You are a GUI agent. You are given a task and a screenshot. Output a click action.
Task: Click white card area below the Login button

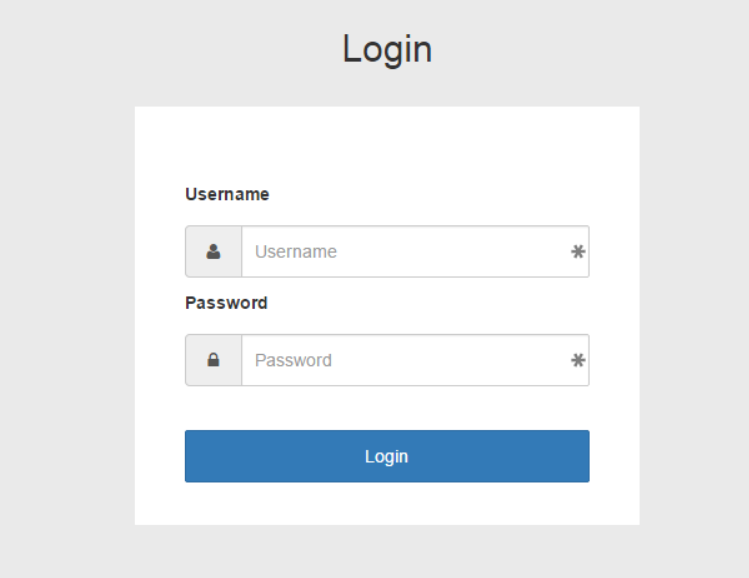[387, 504]
